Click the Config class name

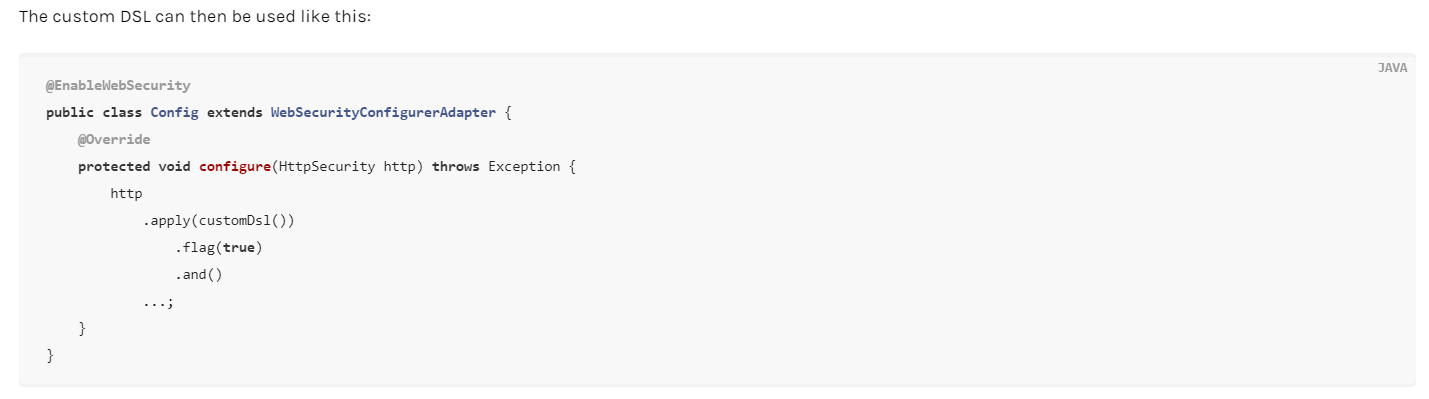175,113
